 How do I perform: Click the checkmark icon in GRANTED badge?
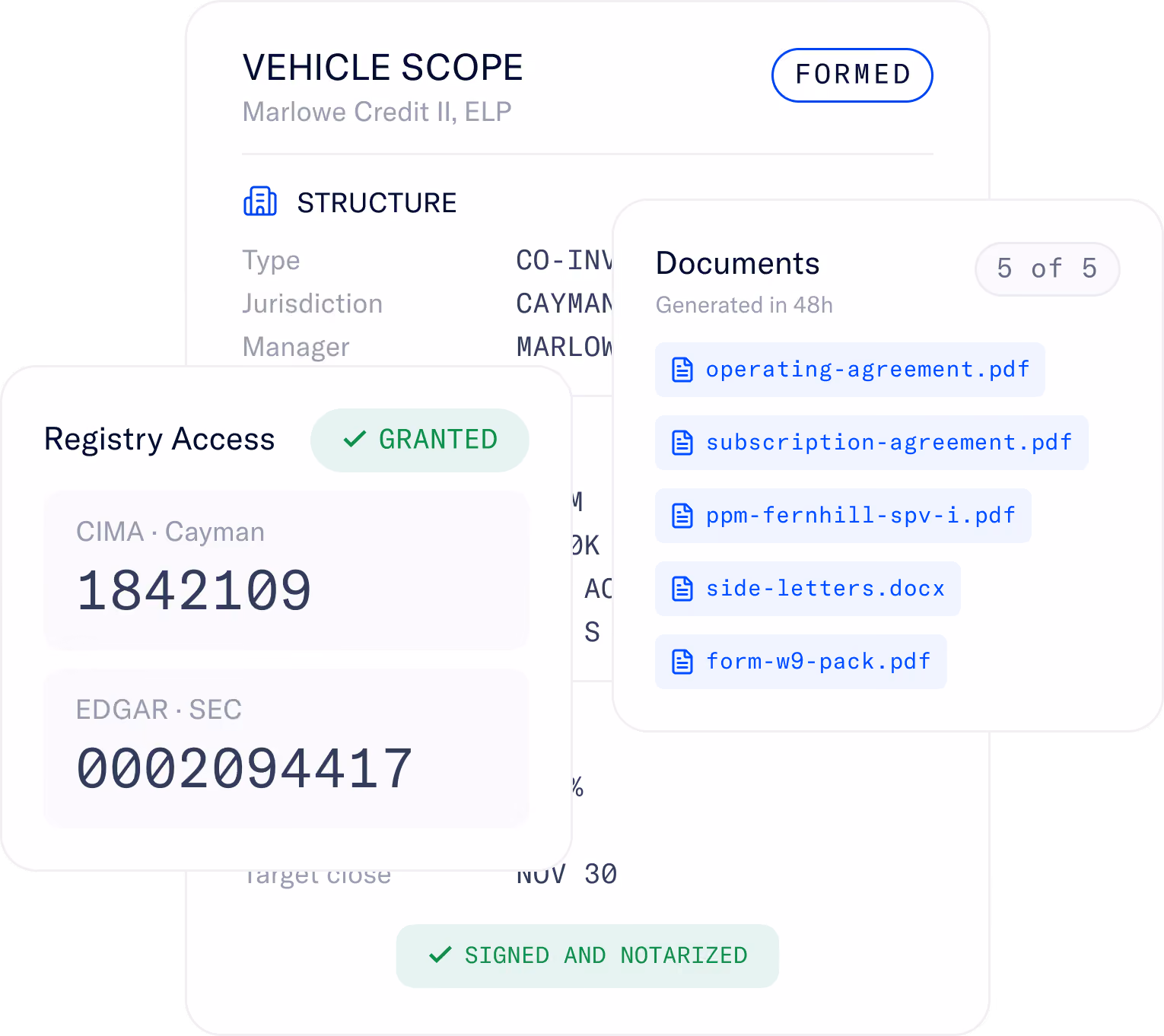[x=355, y=440]
